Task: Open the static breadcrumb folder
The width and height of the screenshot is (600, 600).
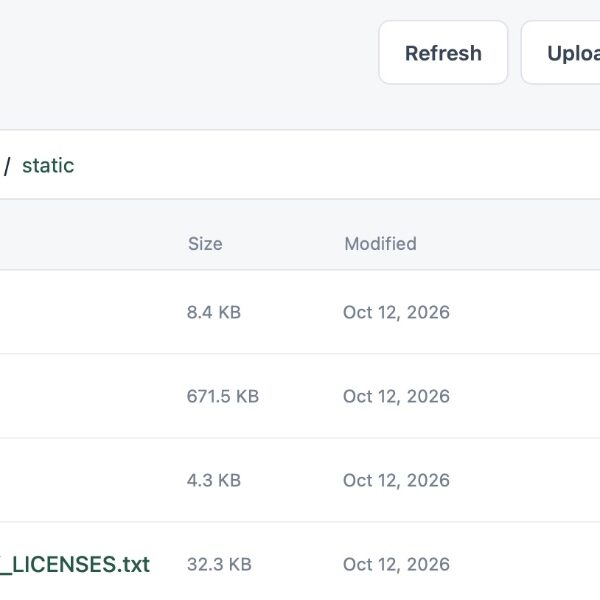Action: pyautogui.click(x=48, y=166)
